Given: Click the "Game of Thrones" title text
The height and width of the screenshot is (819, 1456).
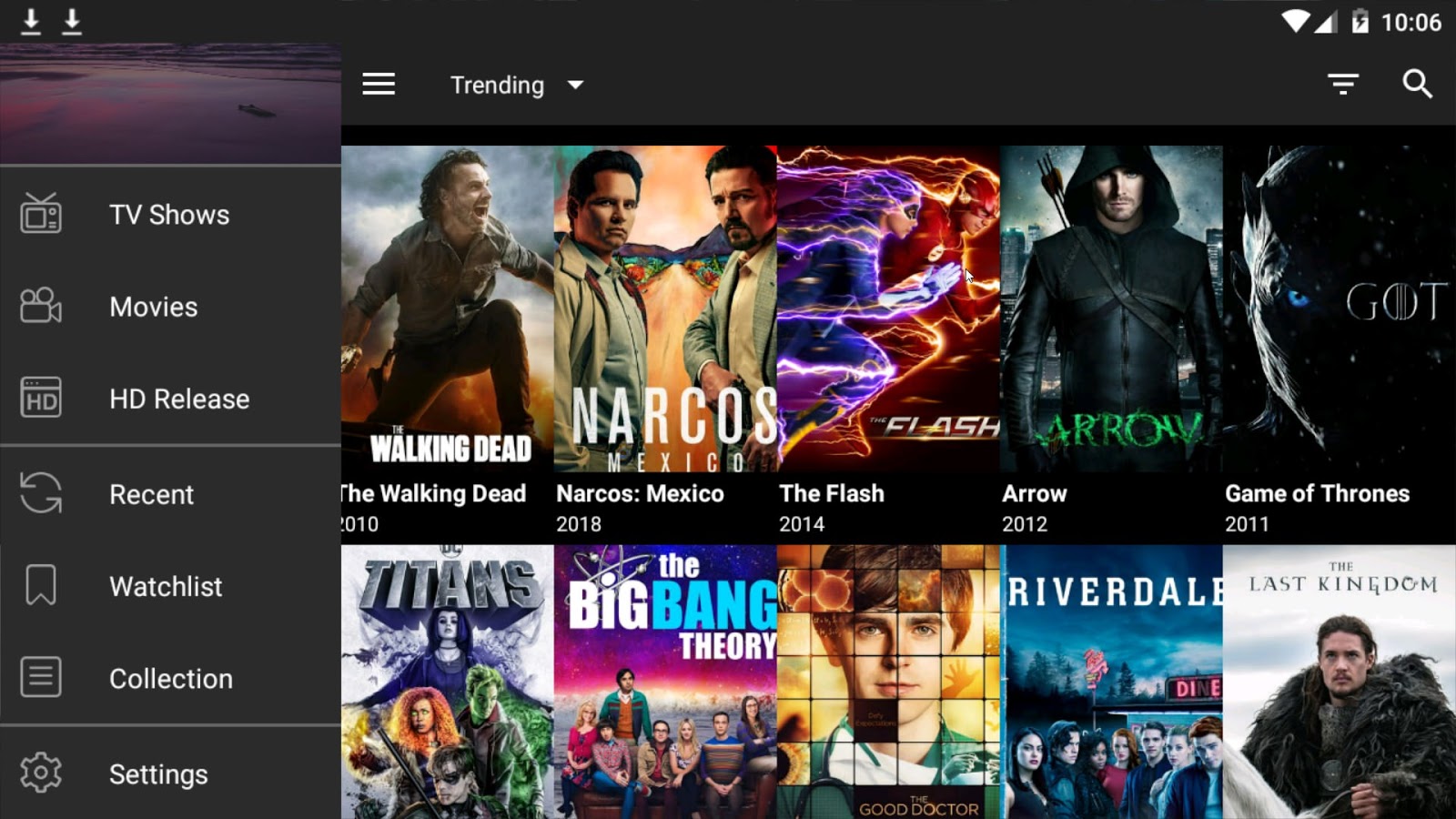Looking at the screenshot, I should point(1318,493).
